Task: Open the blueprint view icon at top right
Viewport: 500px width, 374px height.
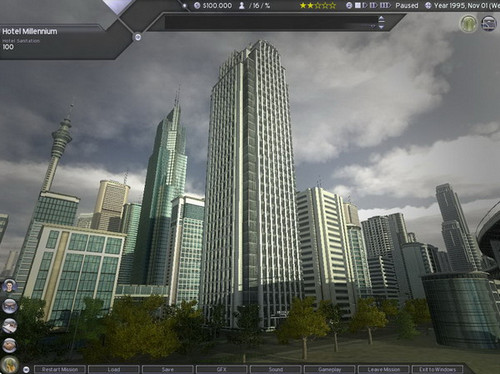Action: coord(488,24)
